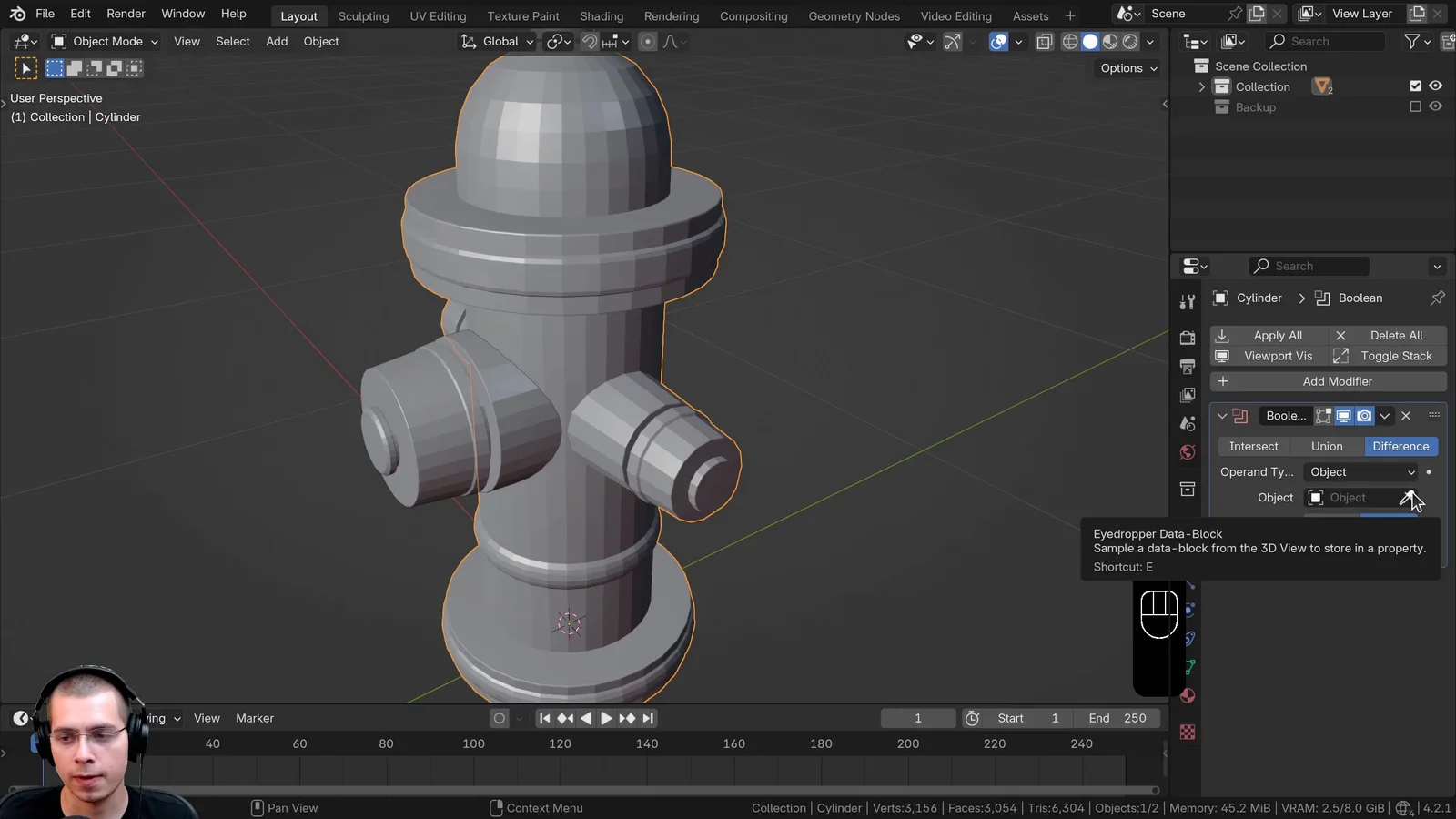Enable X-Ray toggle in viewport header
This screenshot has width=1456, height=819.
1044,42
